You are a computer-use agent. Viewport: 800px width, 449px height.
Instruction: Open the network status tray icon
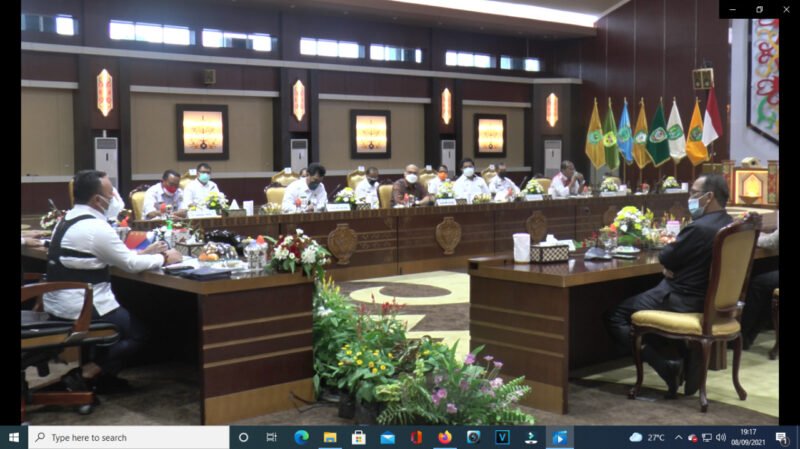(x=706, y=437)
